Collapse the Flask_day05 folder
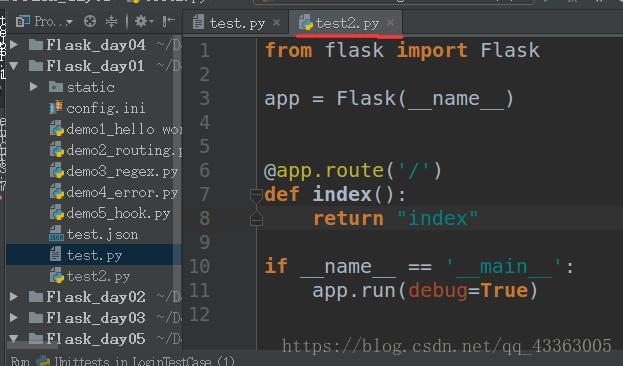The image size is (623, 366). pyautogui.click(x=14, y=339)
